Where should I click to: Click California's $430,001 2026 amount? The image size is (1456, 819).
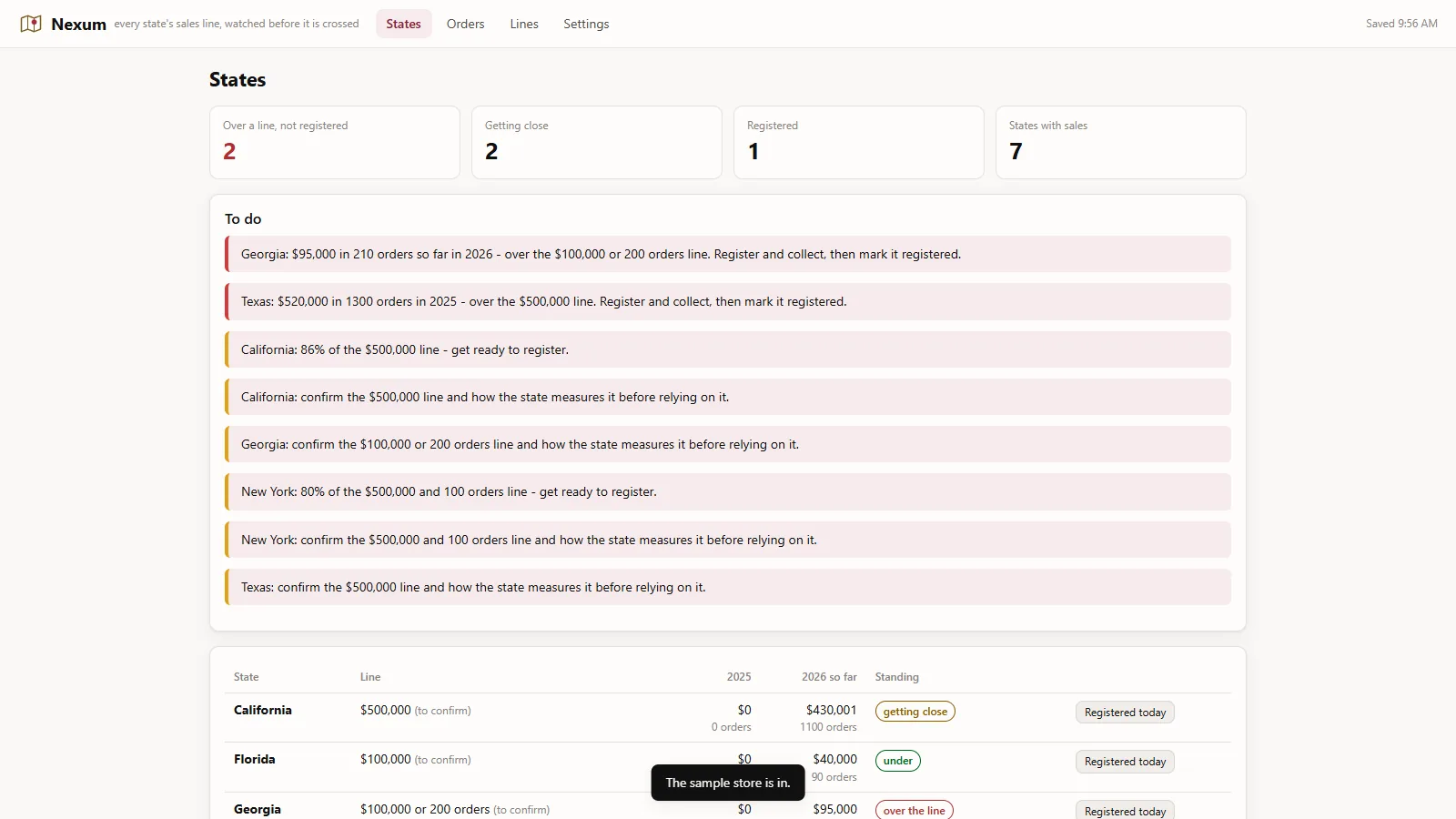click(831, 710)
